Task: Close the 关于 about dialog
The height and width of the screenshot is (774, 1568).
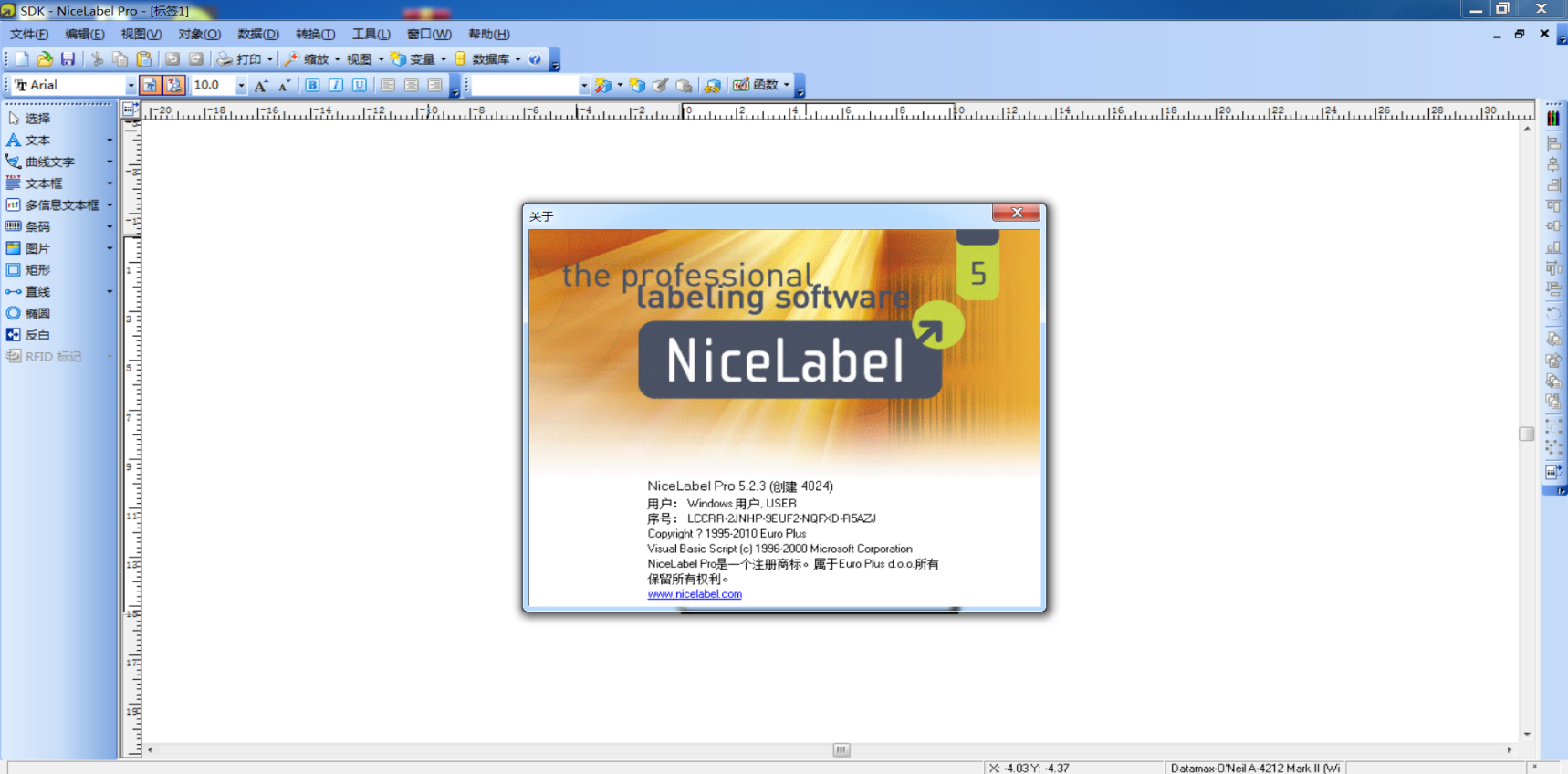Action: 1016,213
